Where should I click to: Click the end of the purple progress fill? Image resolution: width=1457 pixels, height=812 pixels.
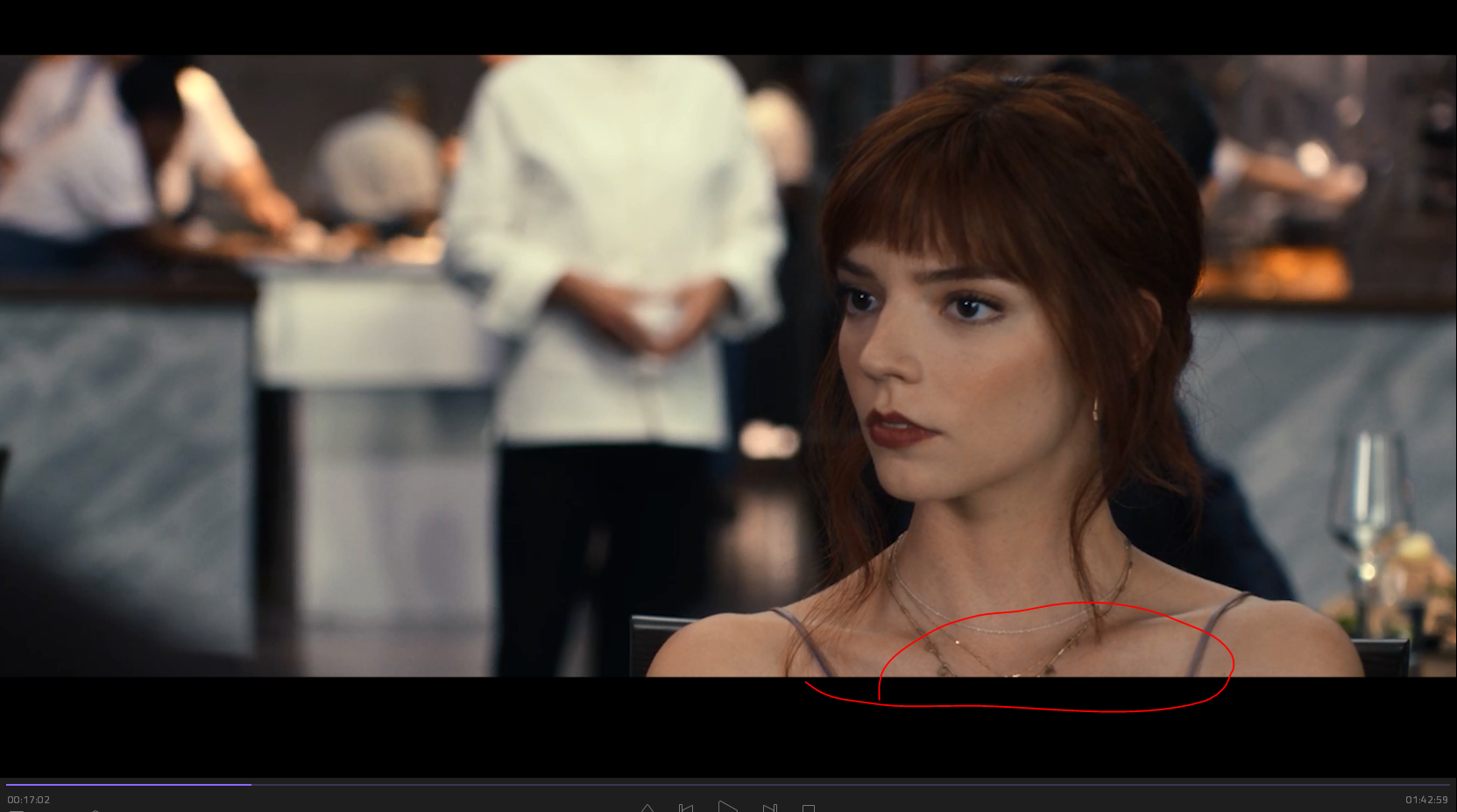pyautogui.click(x=251, y=785)
